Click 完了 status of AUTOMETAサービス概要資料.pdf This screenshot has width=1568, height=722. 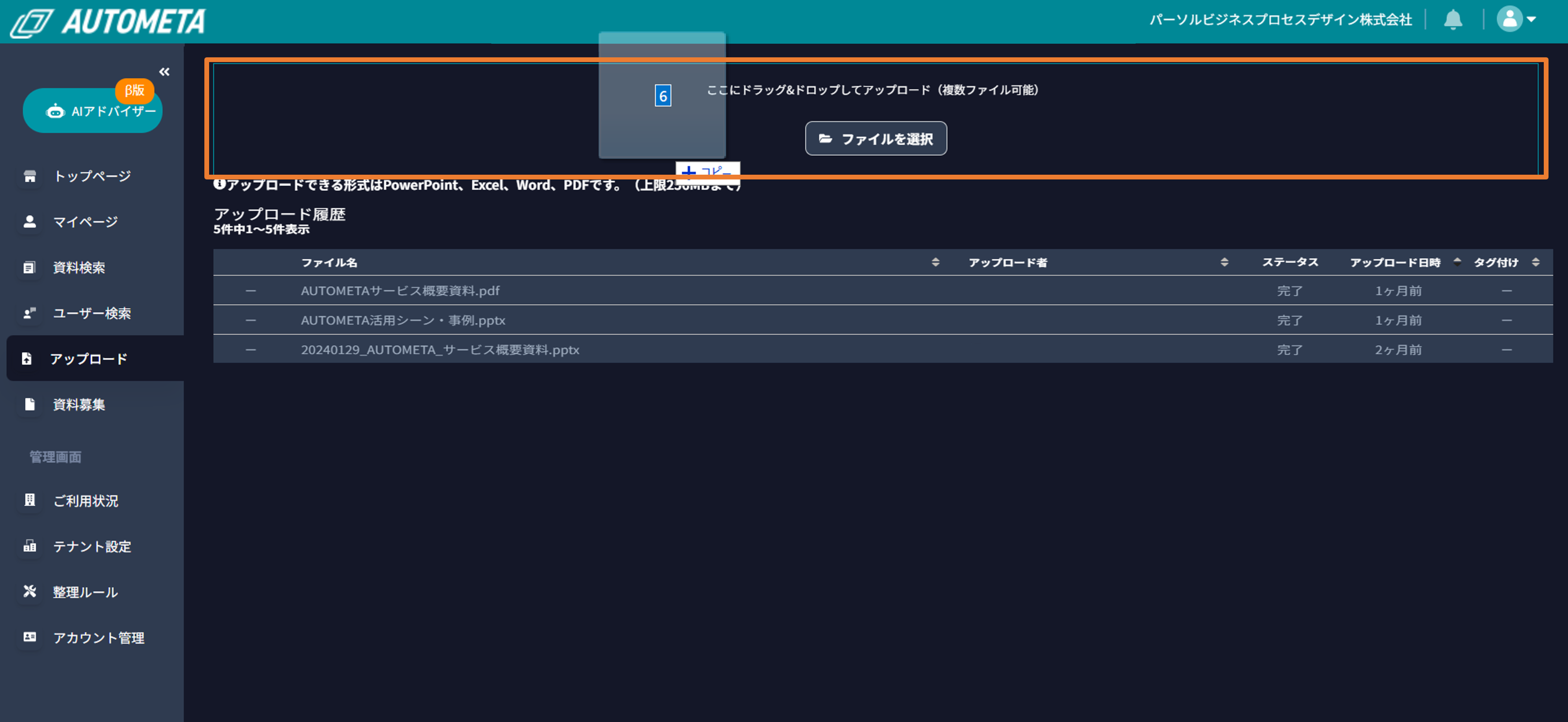(1289, 291)
